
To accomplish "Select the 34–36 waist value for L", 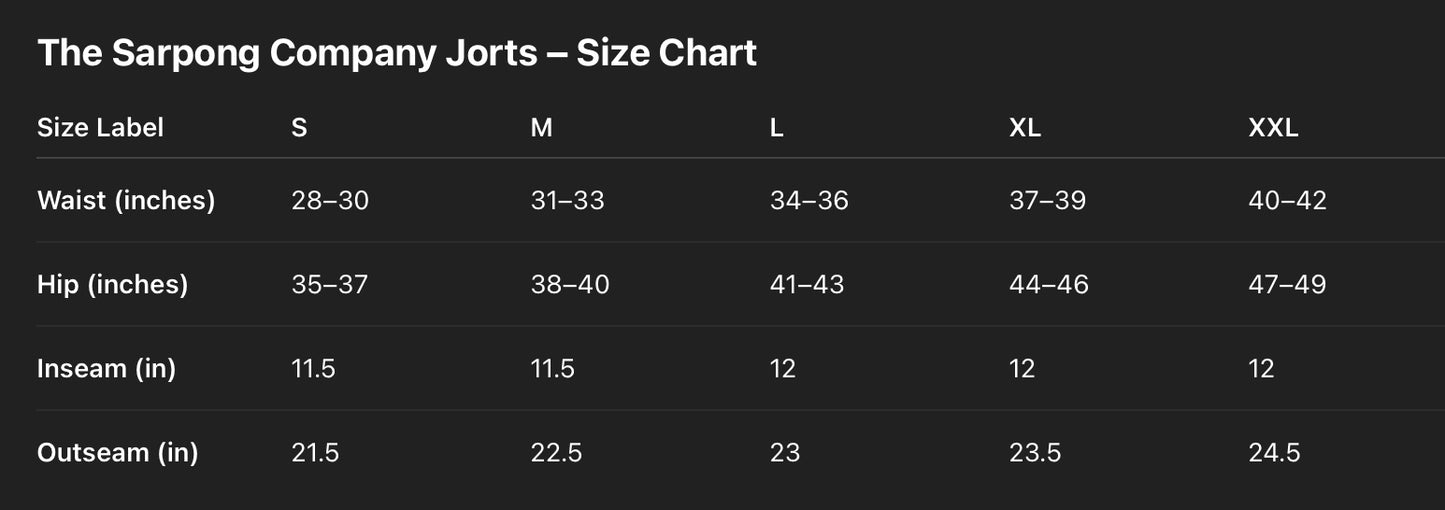I will click(809, 200).
